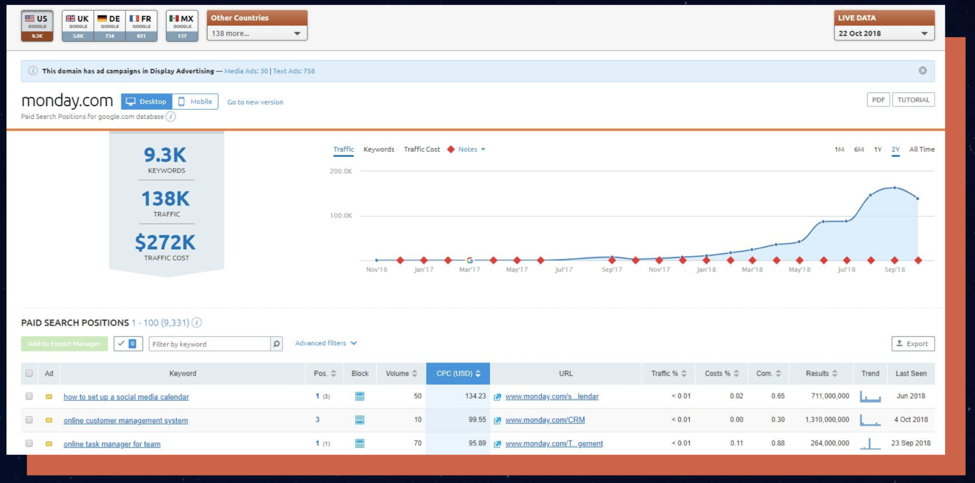Screen dimensions: 975x483
Task: Open external link icon for www.monday.com/T...gement
Action: click(x=497, y=444)
